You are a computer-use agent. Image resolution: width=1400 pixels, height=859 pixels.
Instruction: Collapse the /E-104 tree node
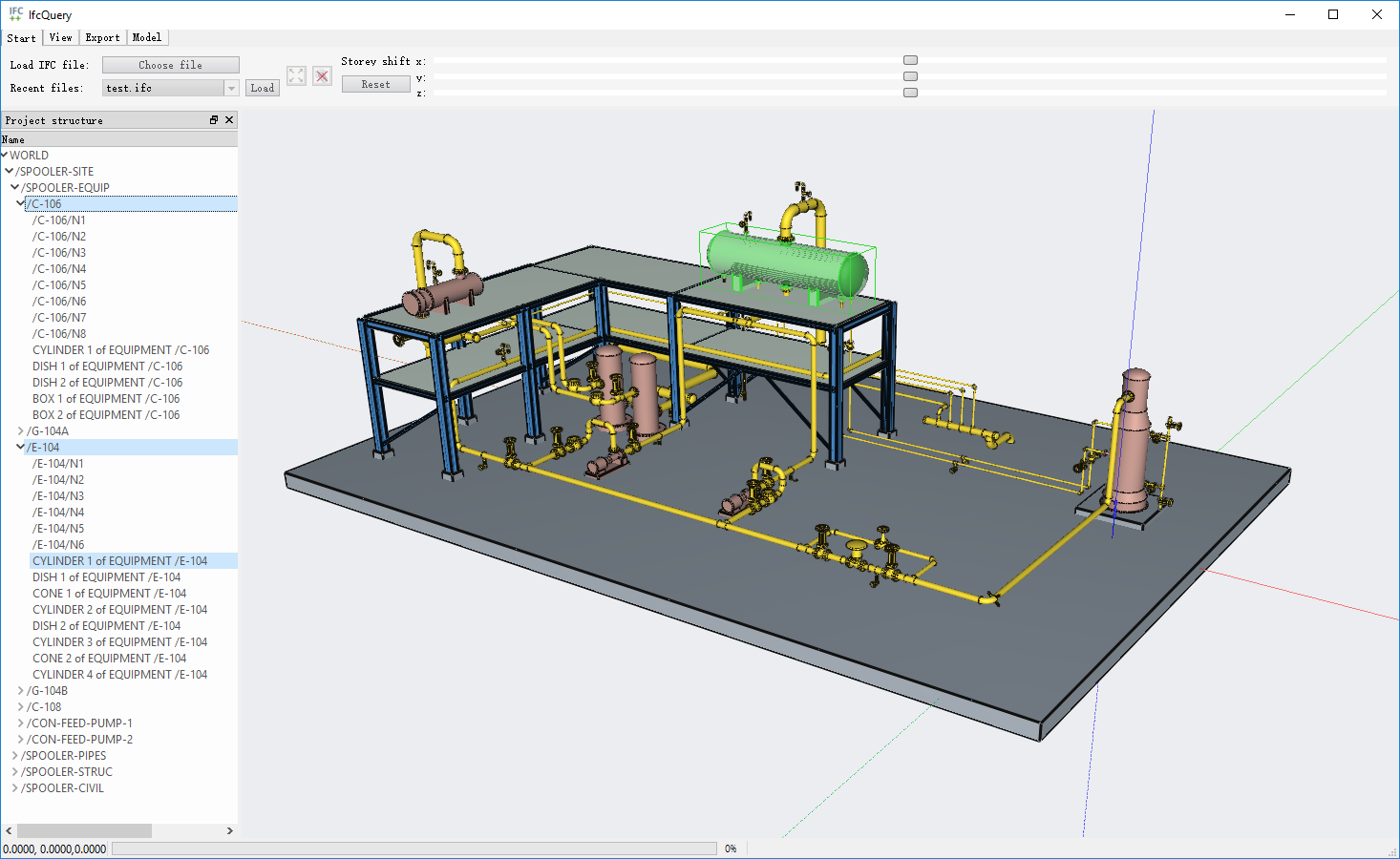coord(21,447)
